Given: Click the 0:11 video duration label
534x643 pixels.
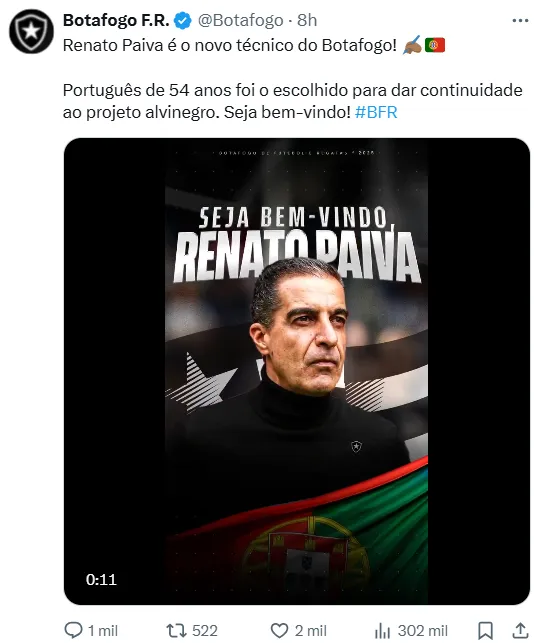Looking at the screenshot, I should tap(101, 579).
